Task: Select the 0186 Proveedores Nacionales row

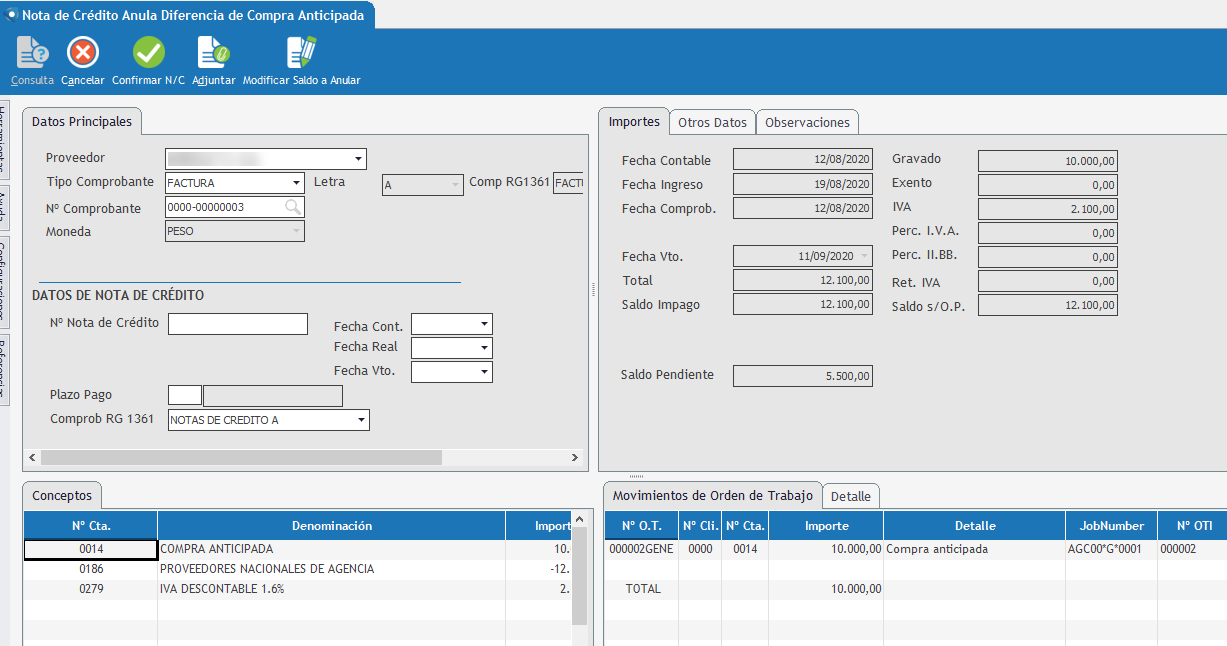Action: pyautogui.click(x=267, y=569)
